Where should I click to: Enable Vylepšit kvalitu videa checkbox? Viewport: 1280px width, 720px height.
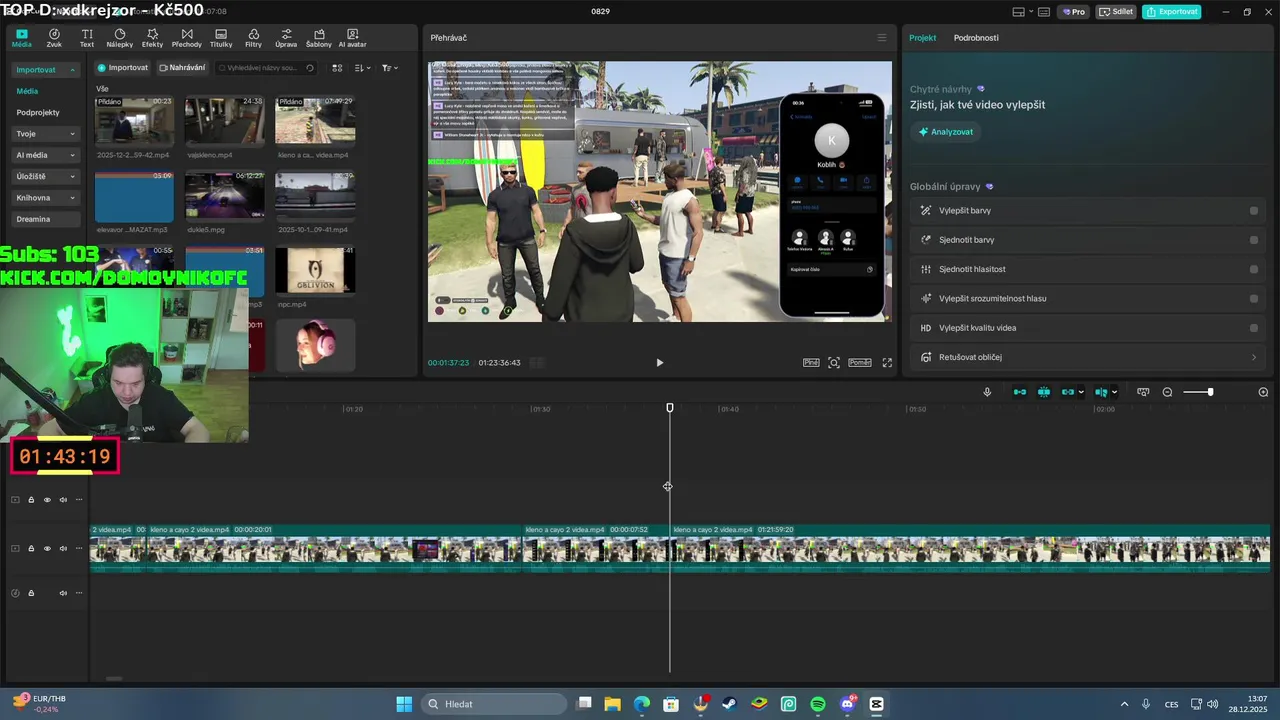pyautogui.click(x=1254, y=328)
